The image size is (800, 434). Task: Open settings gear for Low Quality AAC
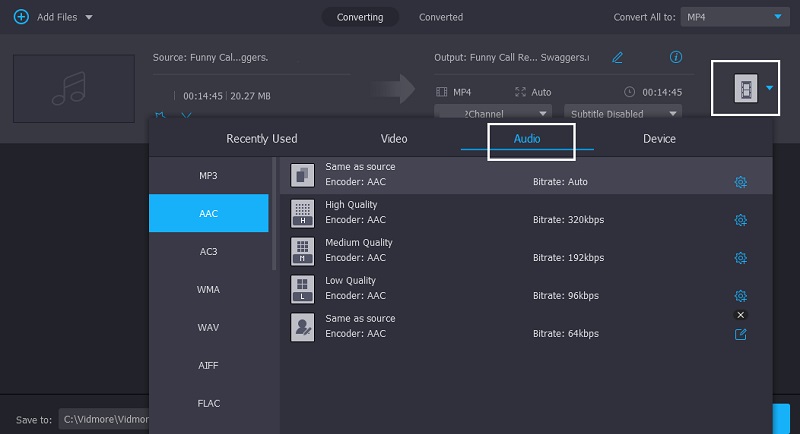click(x=740, y=296)
